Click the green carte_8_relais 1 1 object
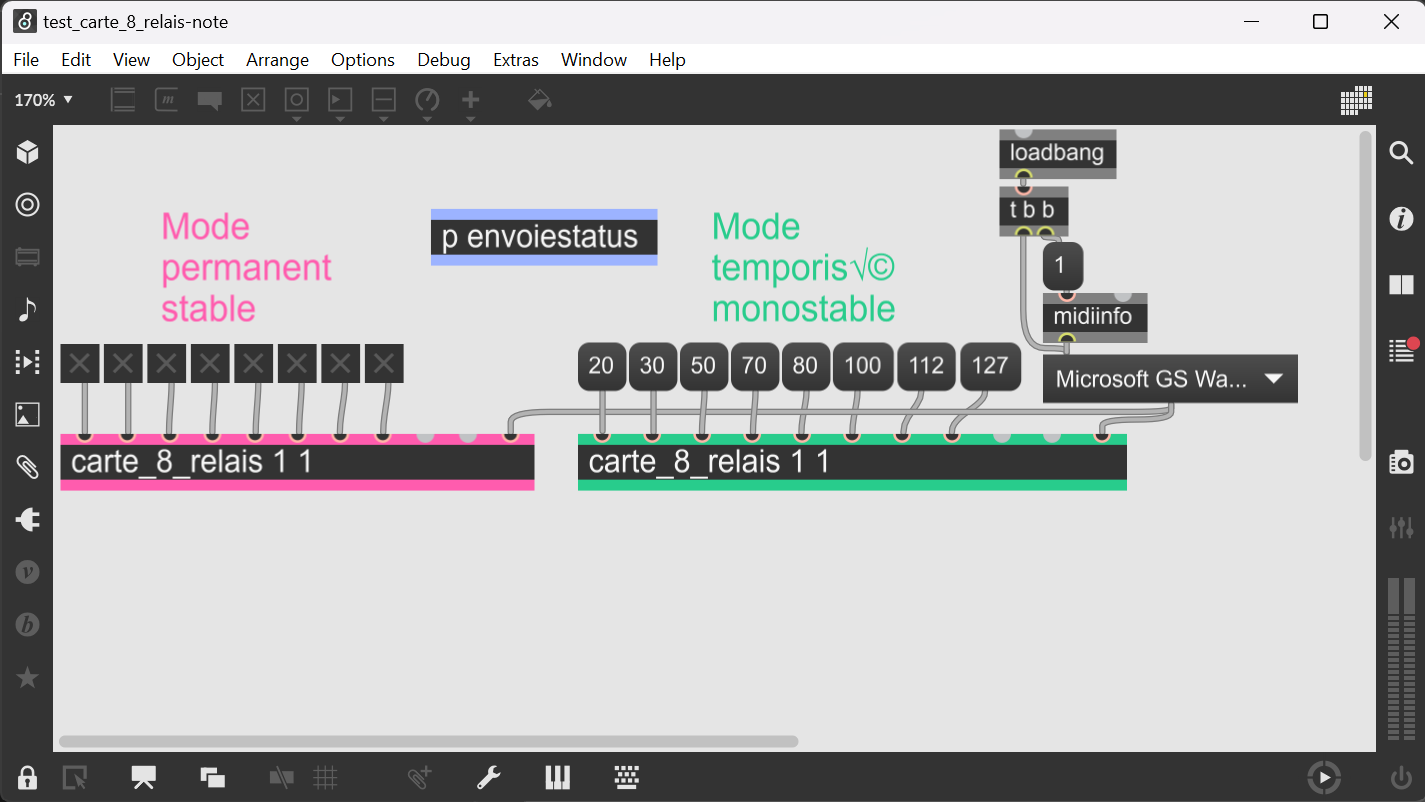Viewport: 1425px width, 802px height. click(852, 462)
